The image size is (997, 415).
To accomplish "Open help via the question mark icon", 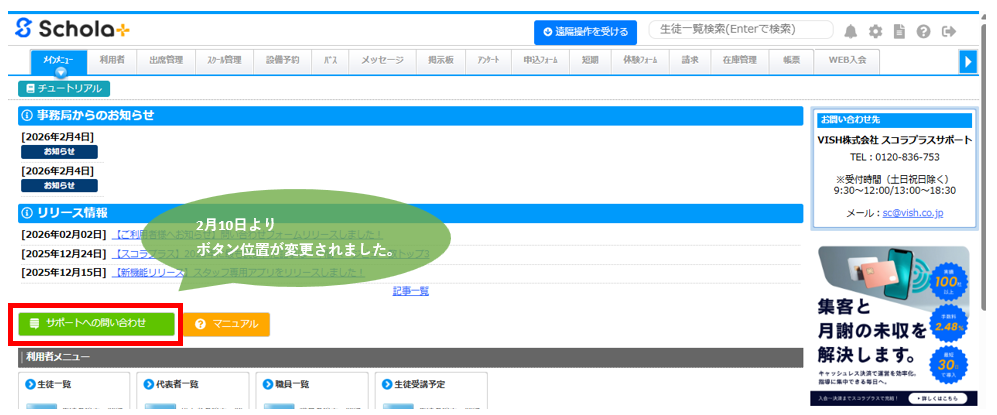I will (923, 31).
